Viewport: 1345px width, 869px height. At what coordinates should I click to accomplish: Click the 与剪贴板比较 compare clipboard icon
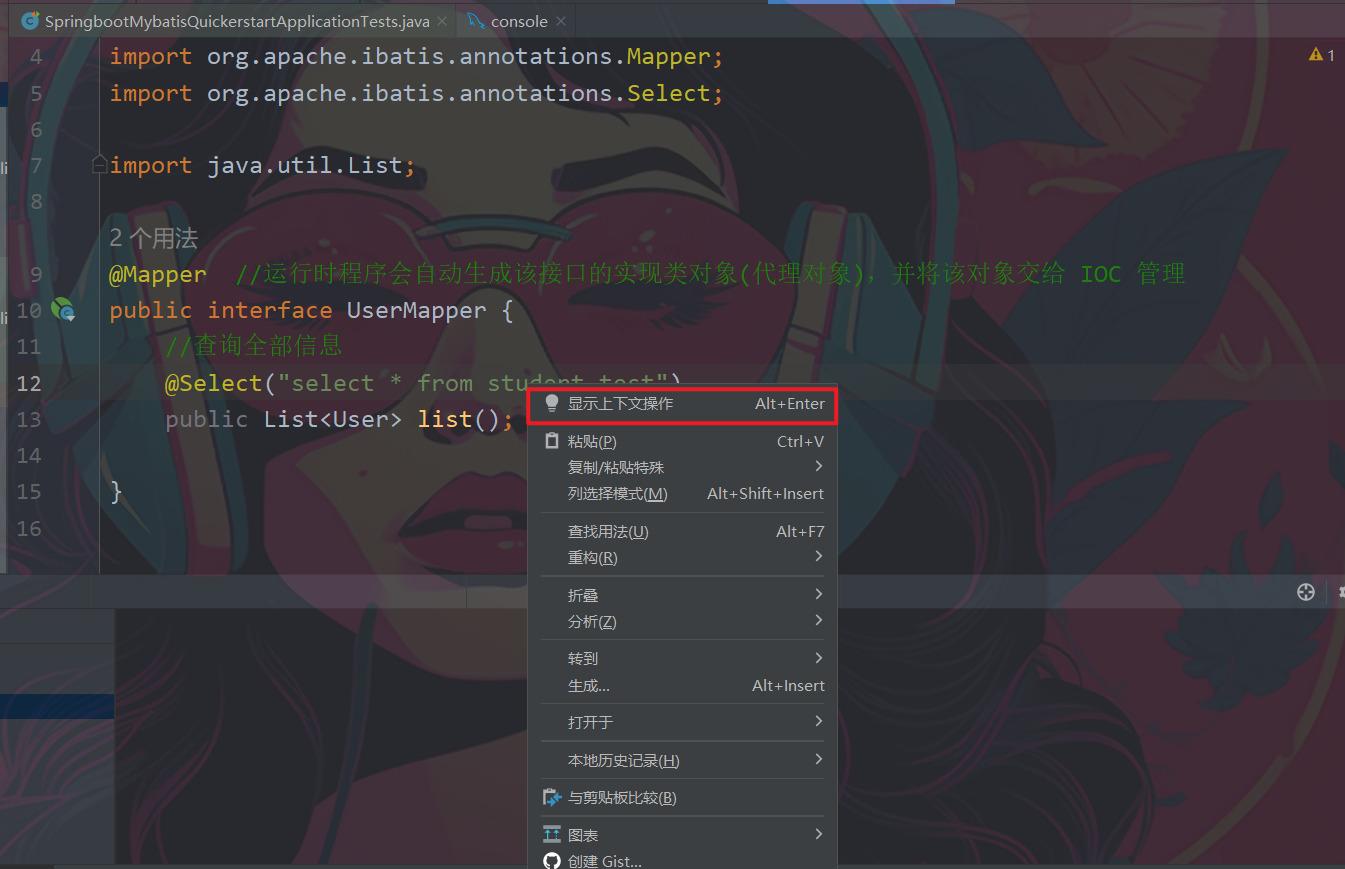(552, 797)
